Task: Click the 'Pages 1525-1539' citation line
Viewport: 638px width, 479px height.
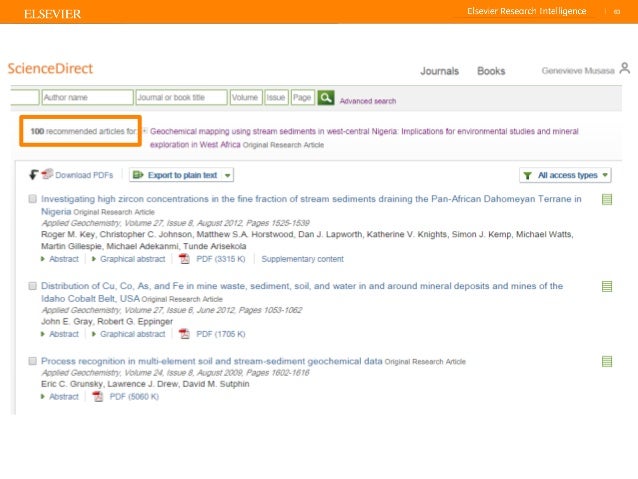Action: (x=175, y=223)
